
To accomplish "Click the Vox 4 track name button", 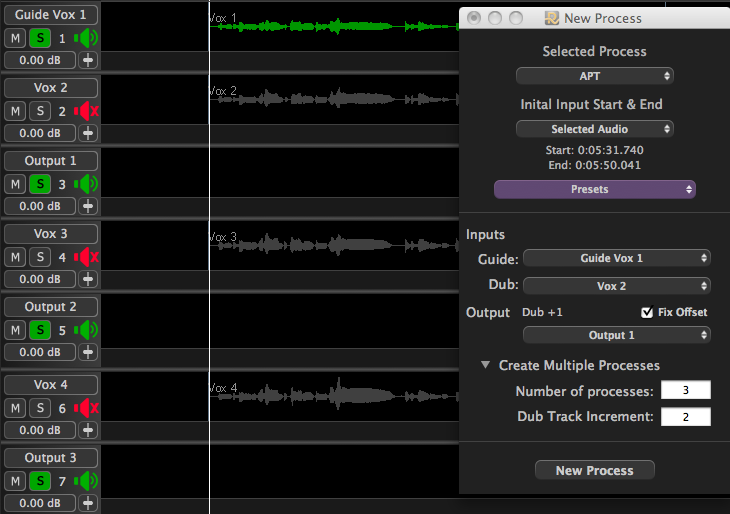I will point(51,385).
